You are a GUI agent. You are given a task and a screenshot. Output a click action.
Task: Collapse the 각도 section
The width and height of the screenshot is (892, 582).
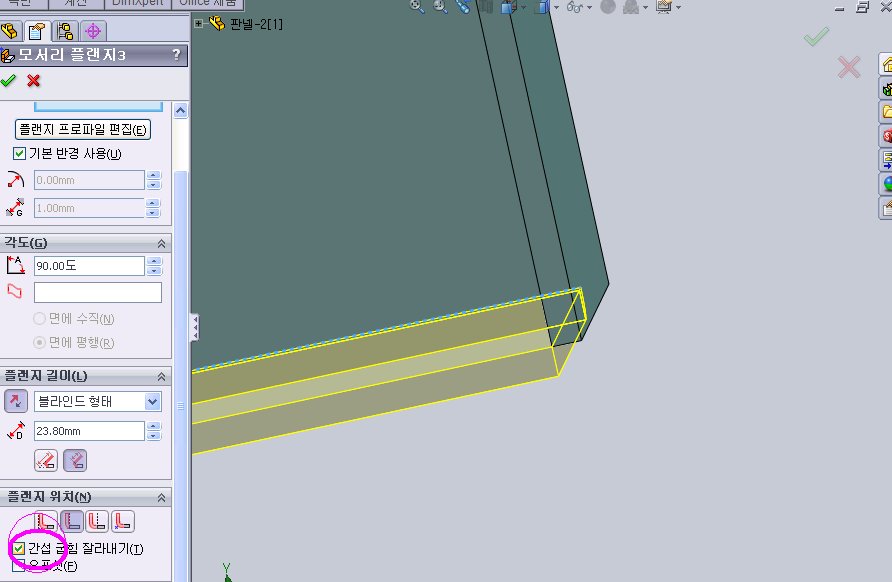click(161, 243)
